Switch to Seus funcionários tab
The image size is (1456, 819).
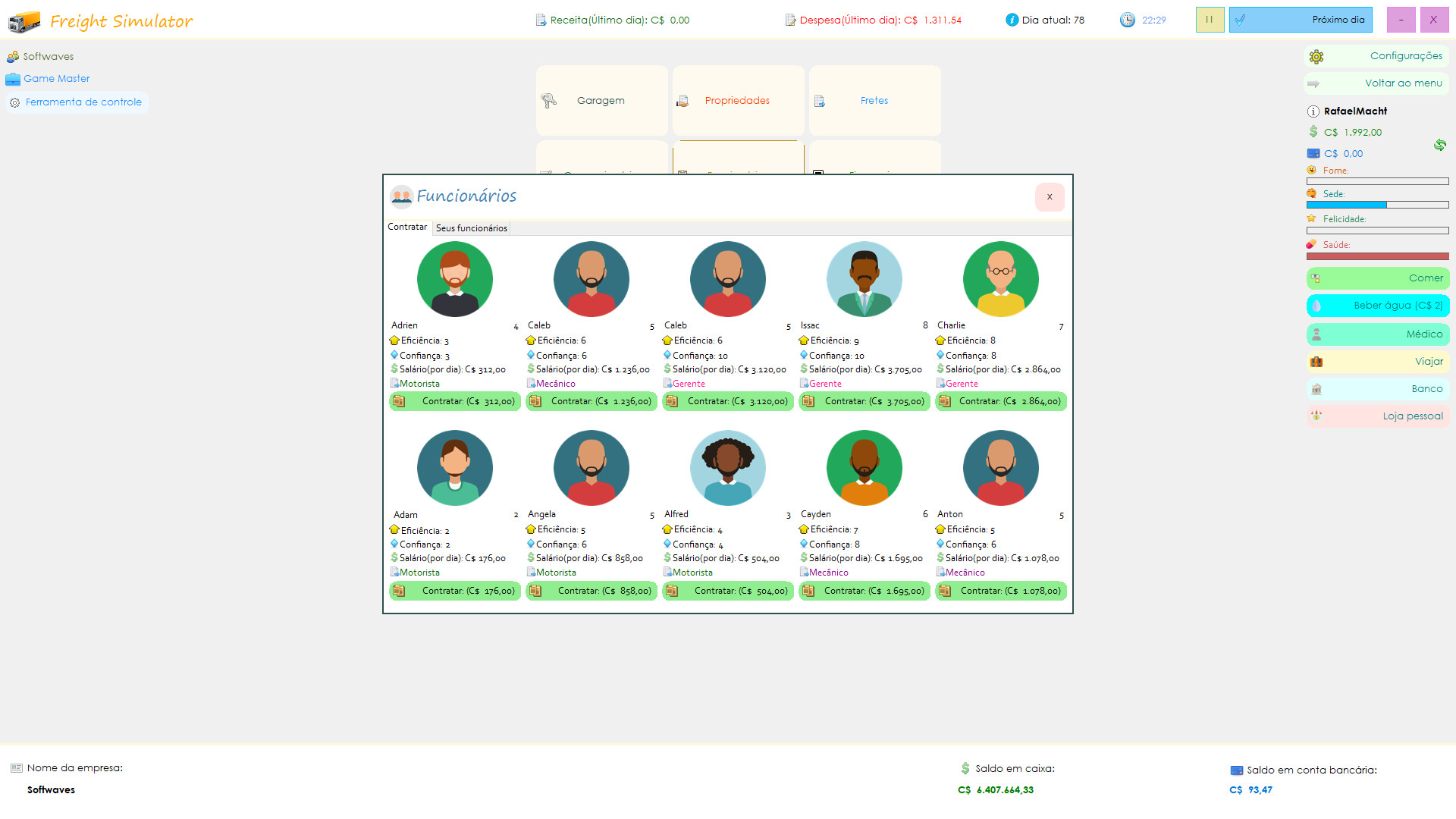point(471,228)
